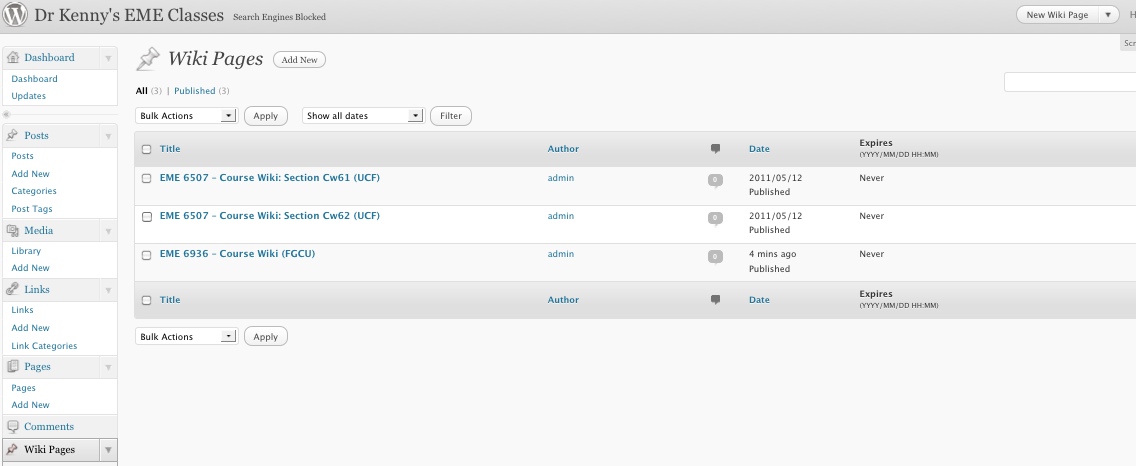Viewport: 1136px width, 466px height.
Task: Toggle the select-all checkbox in table header
Action: click(147, 149)
